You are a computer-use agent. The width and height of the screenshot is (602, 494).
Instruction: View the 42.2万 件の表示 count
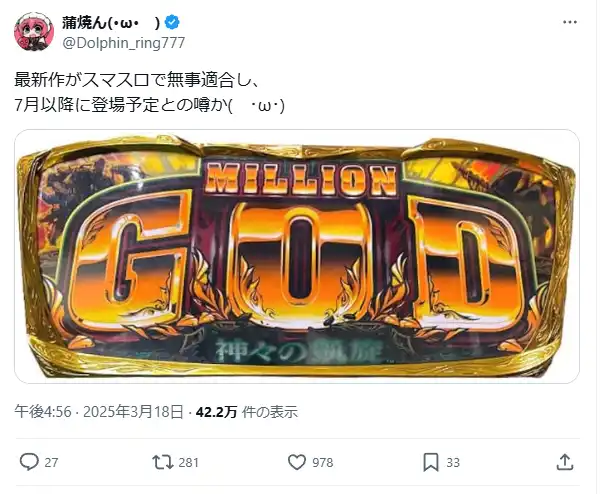tap(247, 412)
